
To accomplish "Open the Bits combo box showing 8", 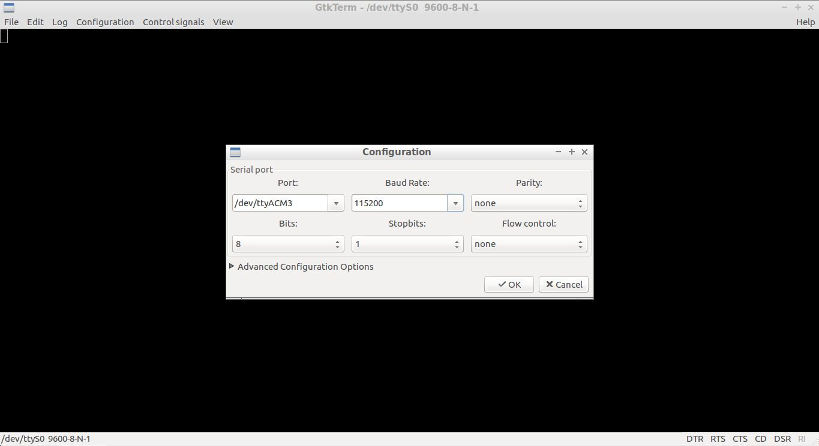I will tap(288, 244).
